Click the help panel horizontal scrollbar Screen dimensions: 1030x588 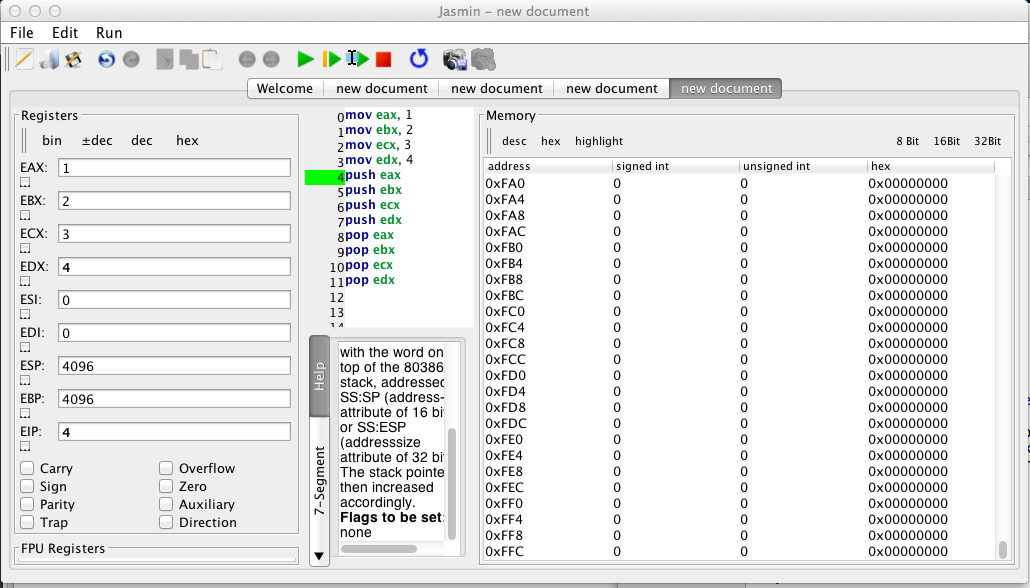click(x=378, y=548)
